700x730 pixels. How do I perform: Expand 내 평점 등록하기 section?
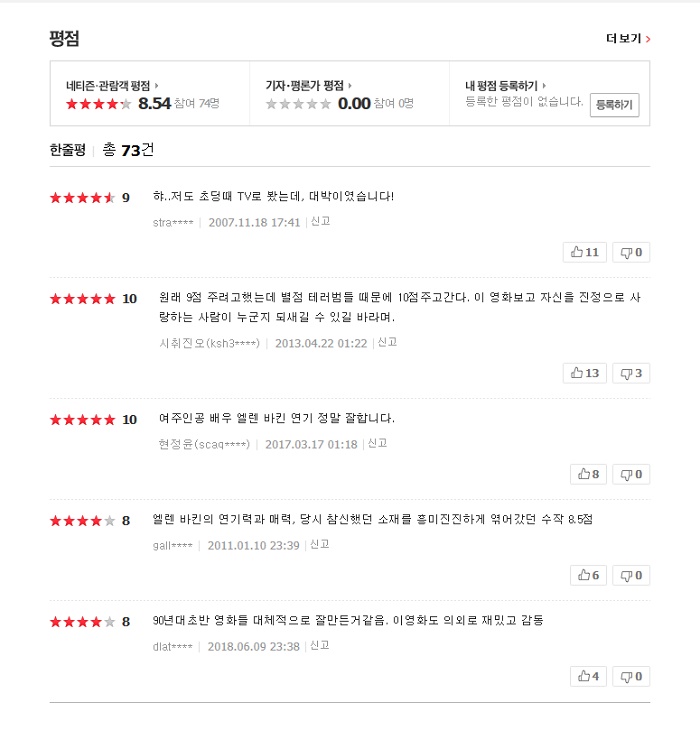coord(505,86)
